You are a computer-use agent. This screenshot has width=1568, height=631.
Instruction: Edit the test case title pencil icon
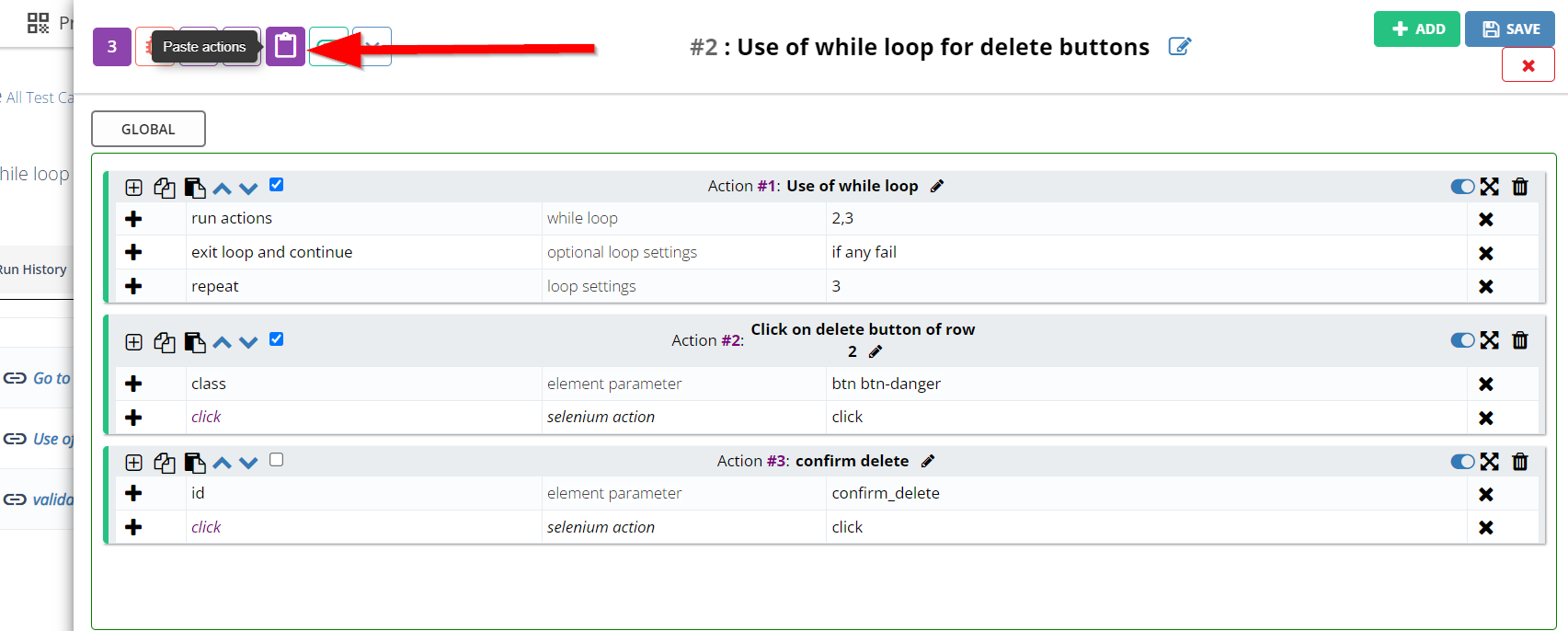pos(1179,46)
